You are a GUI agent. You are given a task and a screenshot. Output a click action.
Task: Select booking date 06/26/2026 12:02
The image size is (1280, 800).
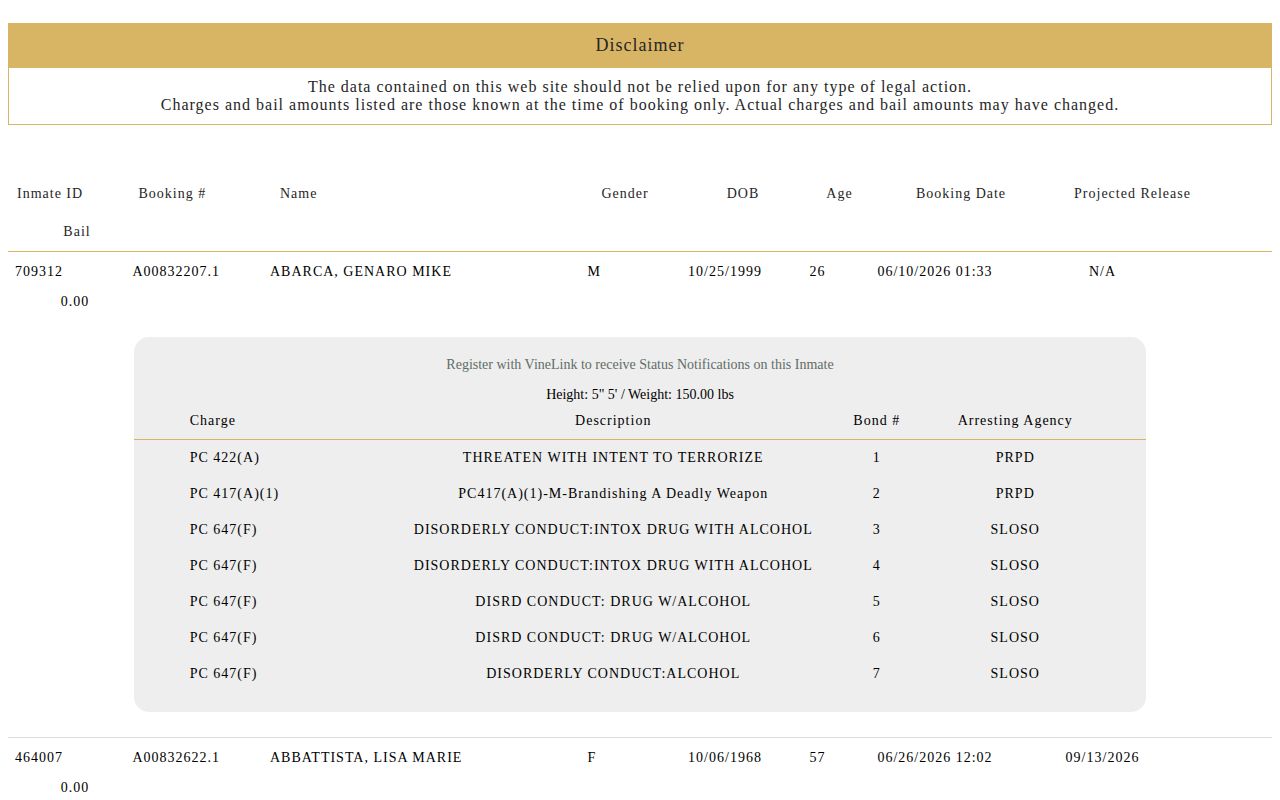935,757
